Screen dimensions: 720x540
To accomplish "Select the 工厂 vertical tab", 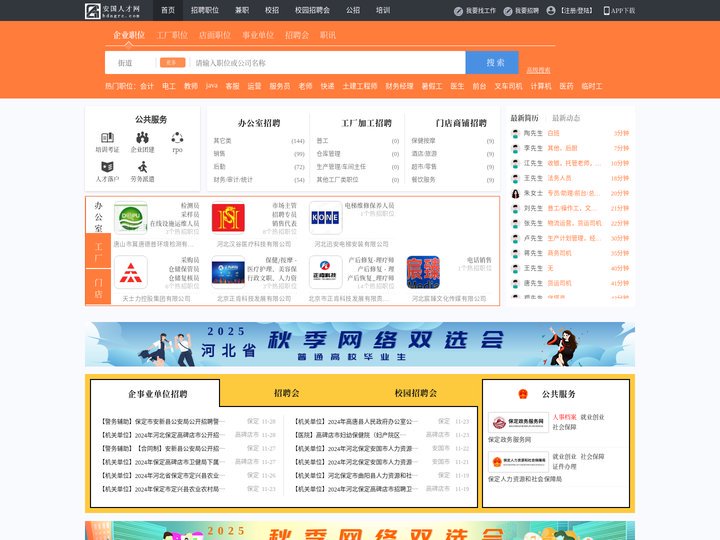I will pos(98,251).
